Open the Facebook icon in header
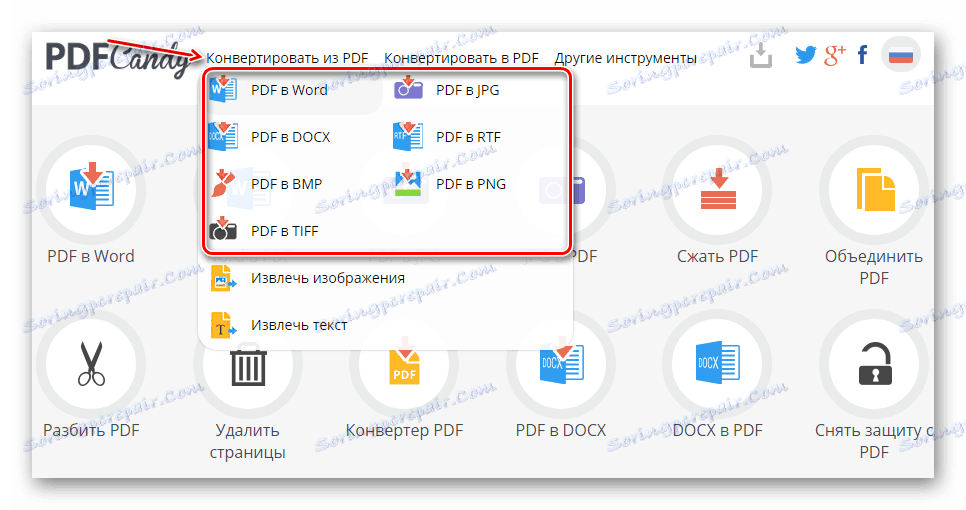 (x=862, y=55)
